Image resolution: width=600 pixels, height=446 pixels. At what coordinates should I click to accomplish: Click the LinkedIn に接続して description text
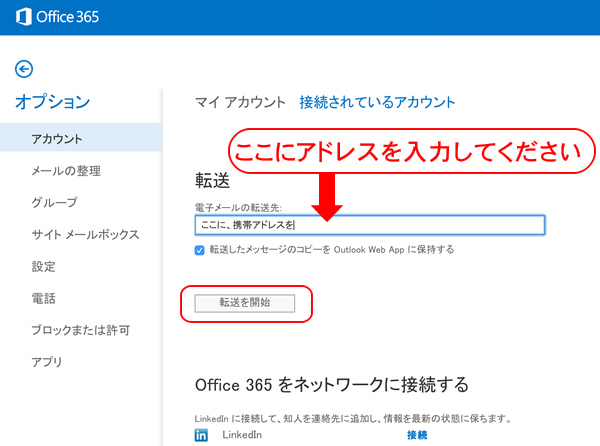(x=353, y=419)
